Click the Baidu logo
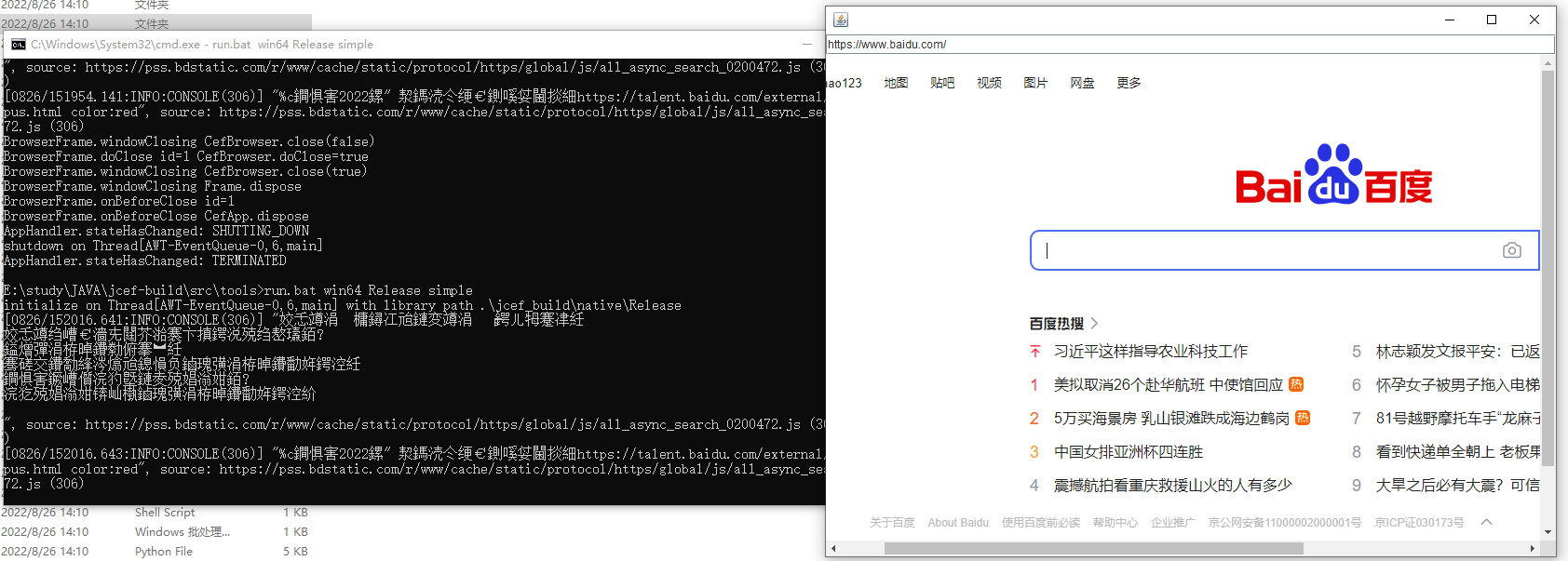The height and width of the screenshot is (561, 1568). tap(1333, 174)
